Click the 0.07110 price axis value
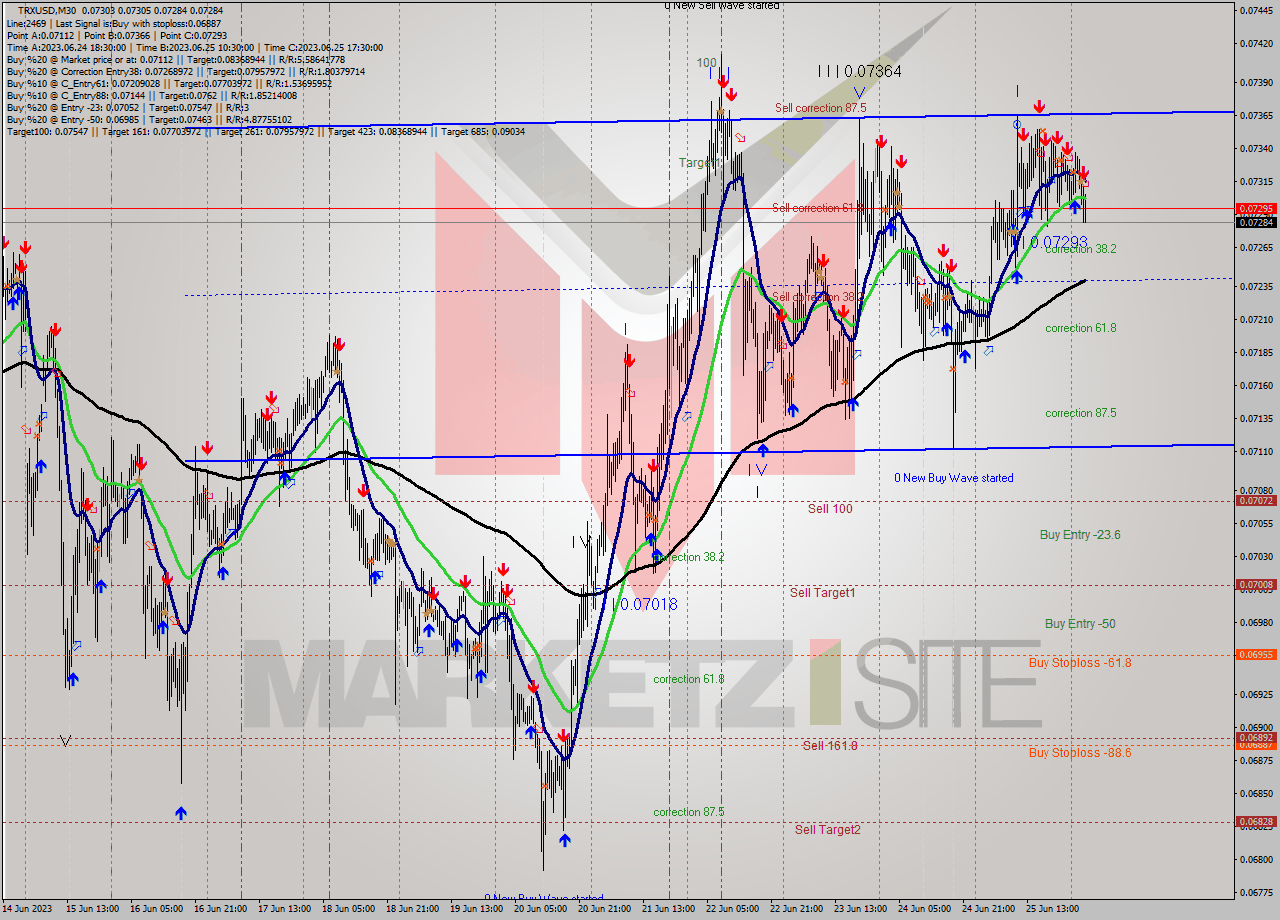 (1256, 451)
